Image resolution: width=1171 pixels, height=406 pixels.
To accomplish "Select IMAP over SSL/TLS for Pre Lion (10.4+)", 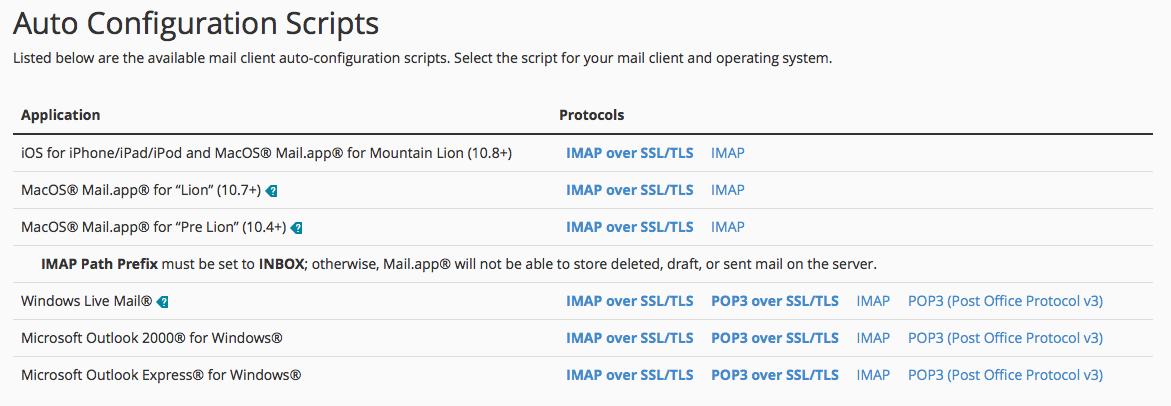I will tap(630, 227).
